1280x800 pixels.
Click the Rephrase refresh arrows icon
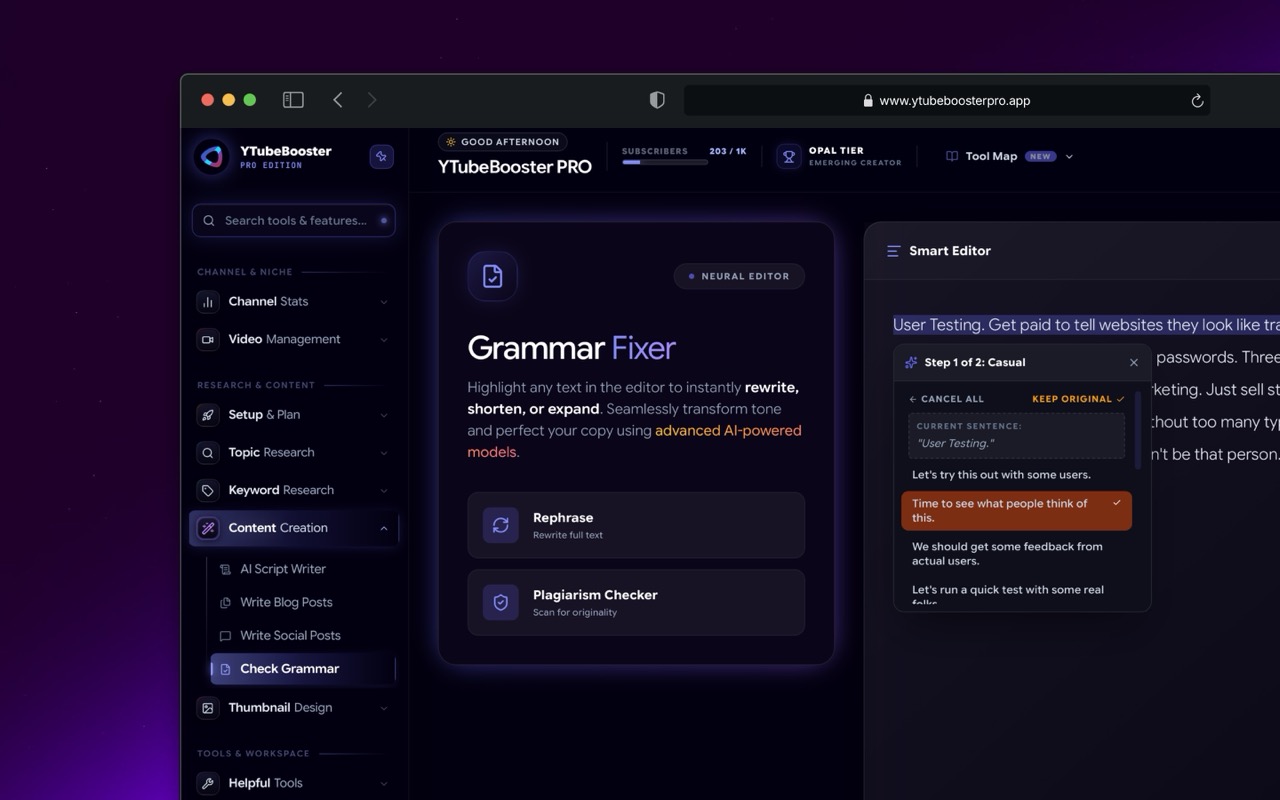pyautogui.click(x=501, y=525)
